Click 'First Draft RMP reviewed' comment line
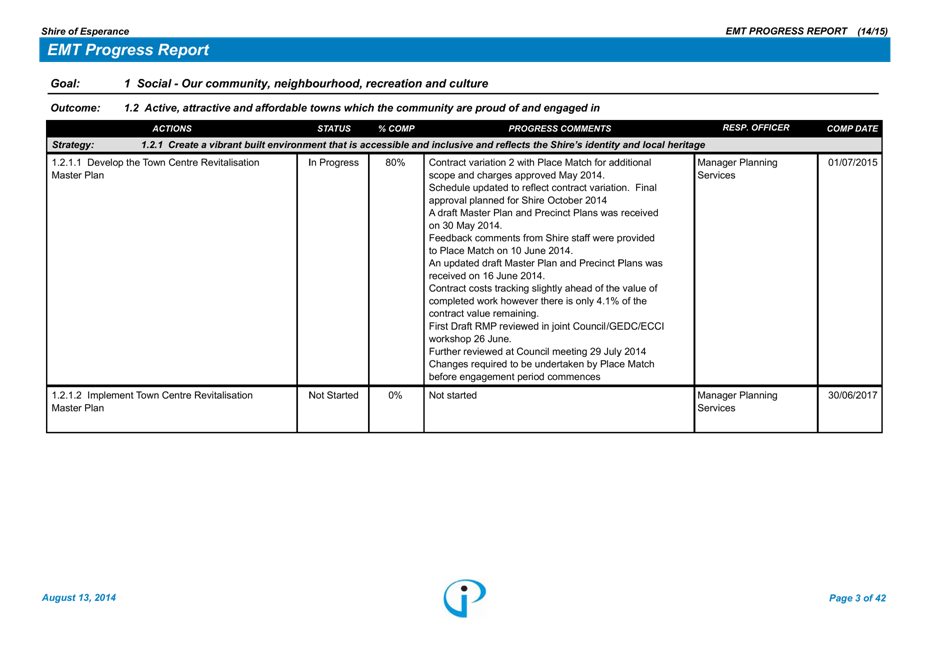The image size is (928, 657). [546, 333]
